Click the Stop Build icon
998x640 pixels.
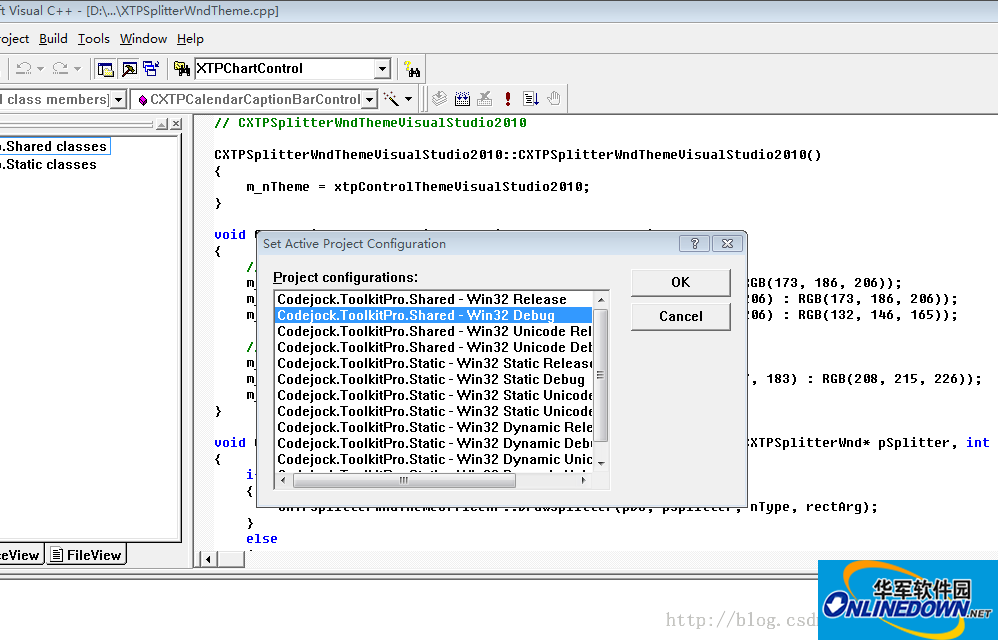[x=485, y=99]
